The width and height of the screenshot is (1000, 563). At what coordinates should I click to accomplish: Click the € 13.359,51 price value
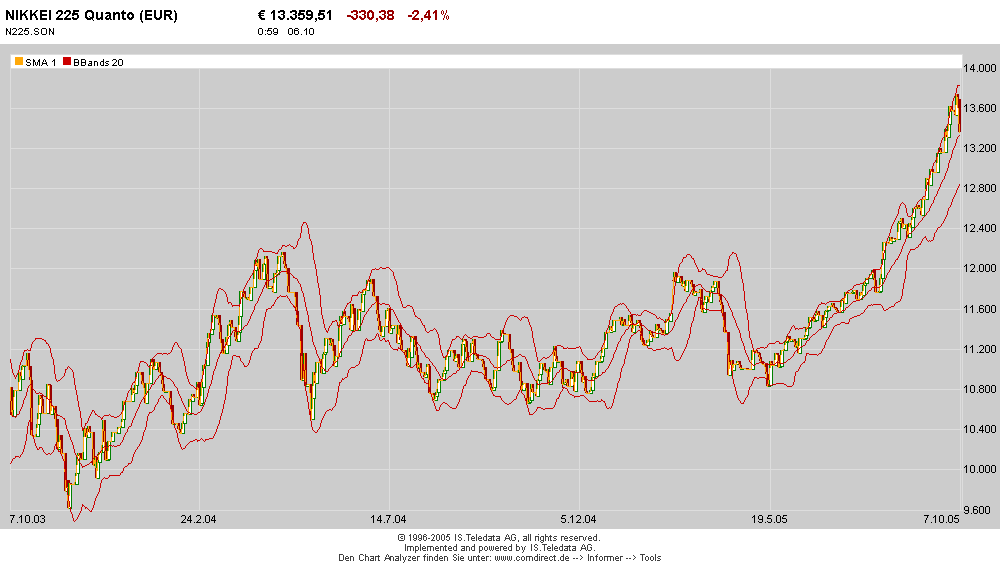click(x=295, y=15)
